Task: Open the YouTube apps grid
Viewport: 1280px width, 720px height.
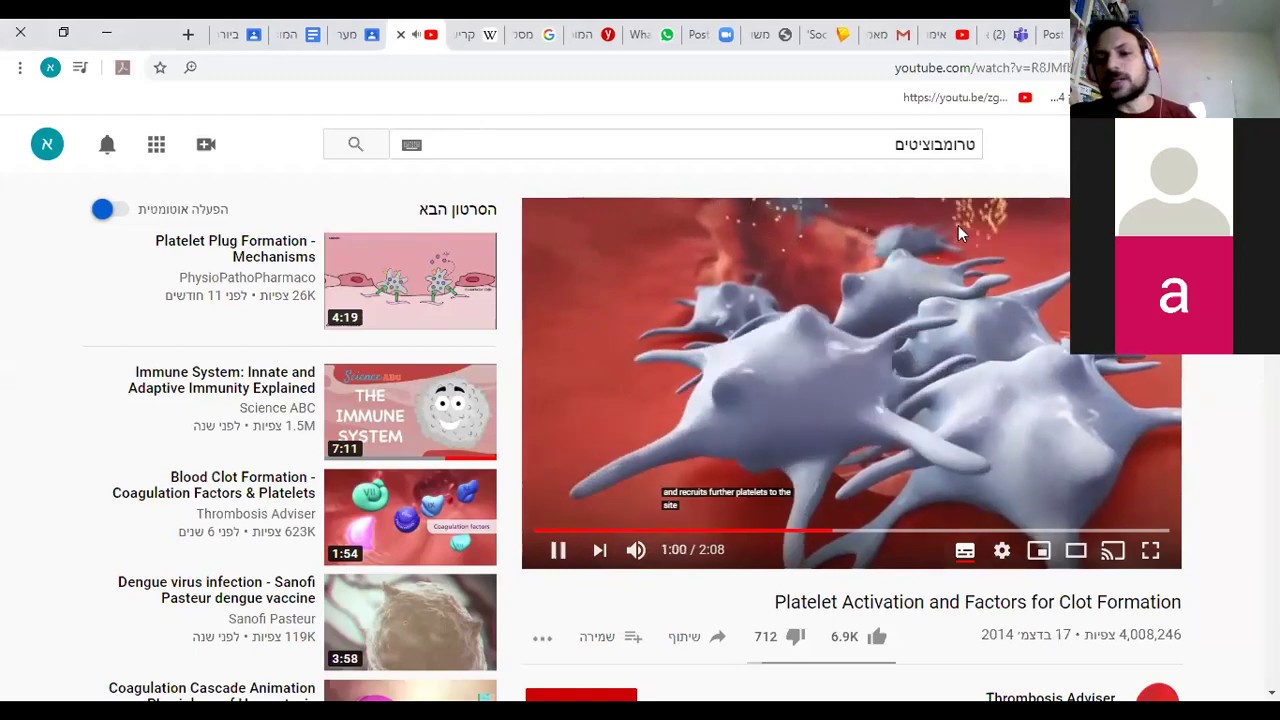Action: tap(156, 144)
